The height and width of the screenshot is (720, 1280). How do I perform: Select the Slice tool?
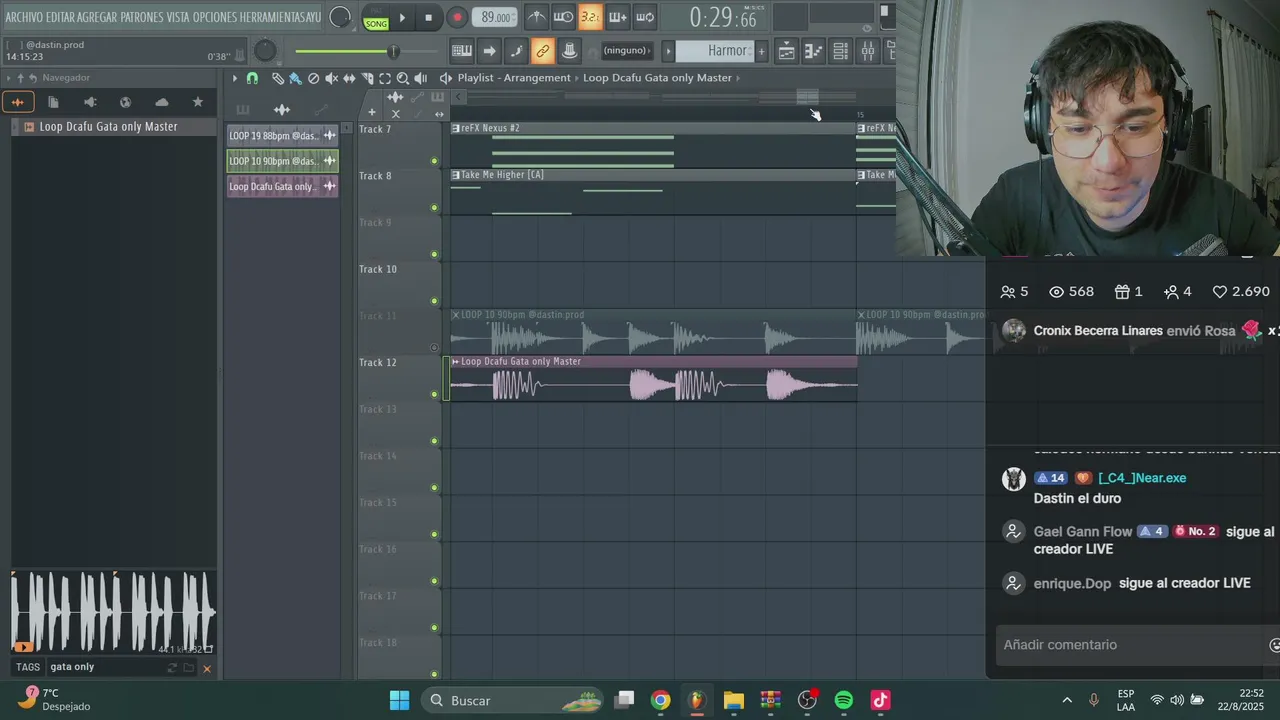click(x=367, y=78)
